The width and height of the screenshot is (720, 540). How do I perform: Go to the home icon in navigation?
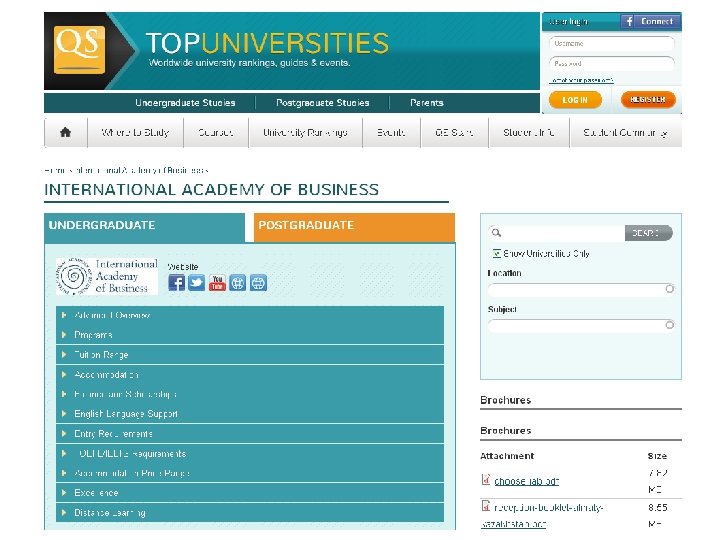pyautogui.click(x=66, y=132)
